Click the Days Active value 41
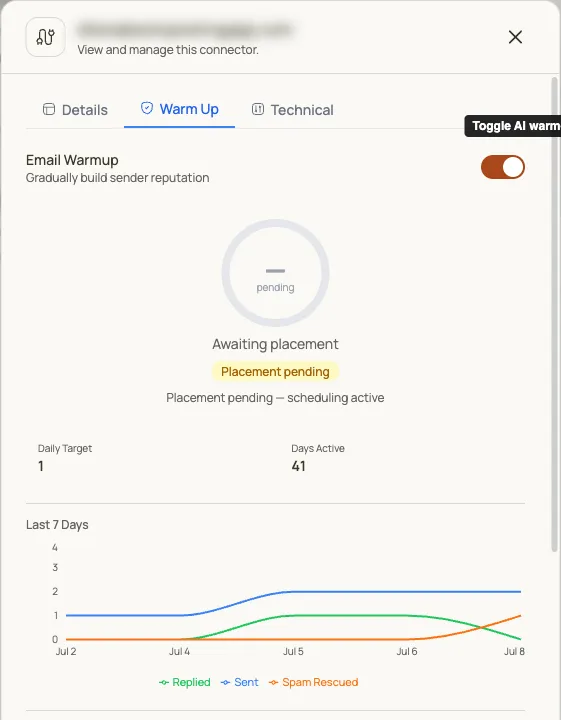The height and width of the screenshot is (720, 561). (298, 467)
